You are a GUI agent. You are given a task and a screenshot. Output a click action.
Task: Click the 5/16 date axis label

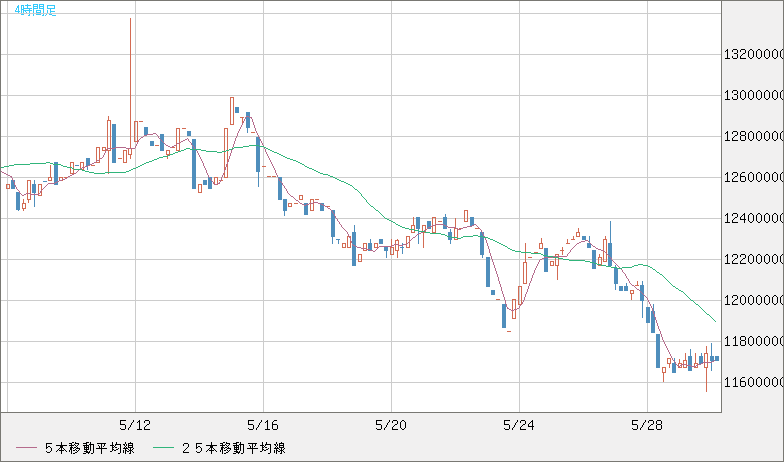coord(263,426)
